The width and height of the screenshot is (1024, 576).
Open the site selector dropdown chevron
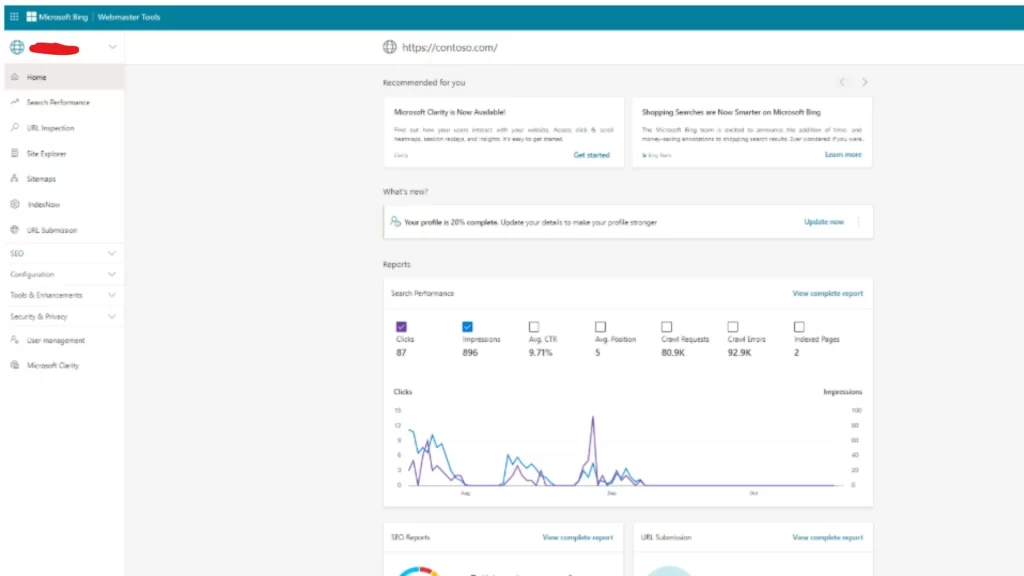click(112, 47)
